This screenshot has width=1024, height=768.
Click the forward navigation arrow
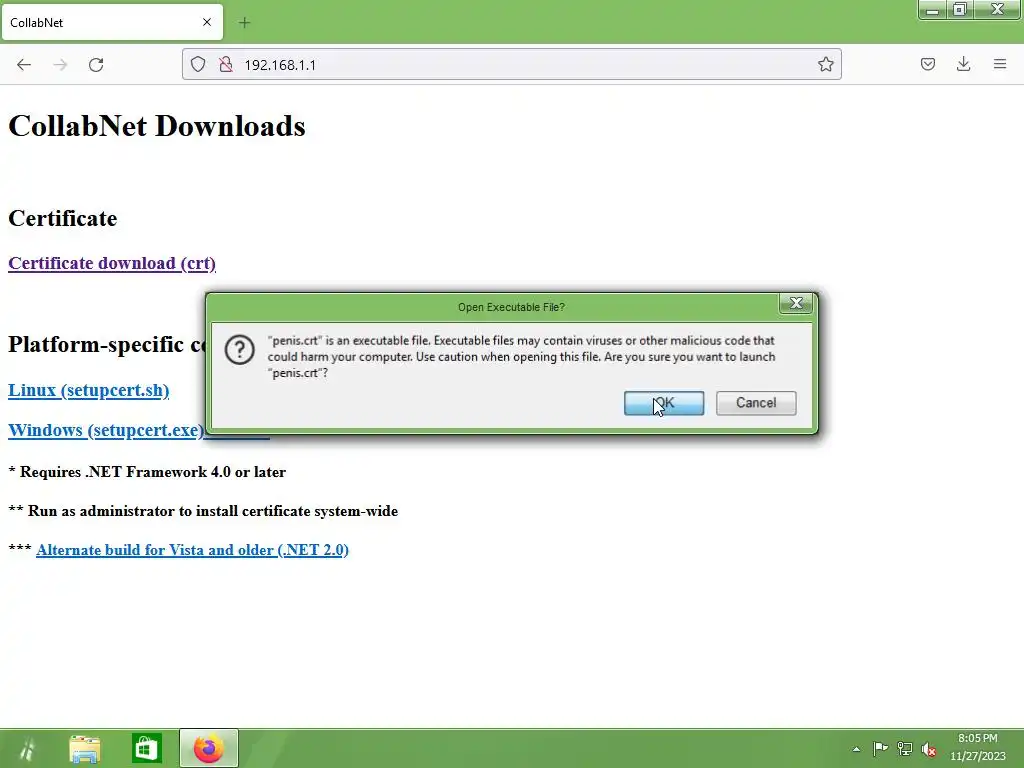coord(60,65)
